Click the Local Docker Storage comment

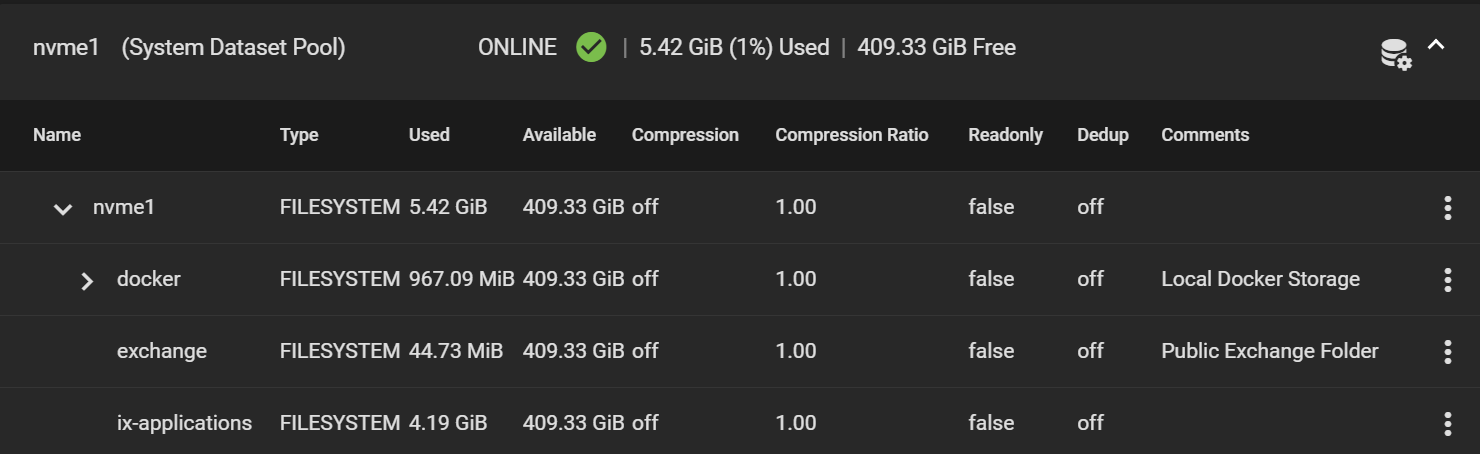click(x=1260, y=279)
